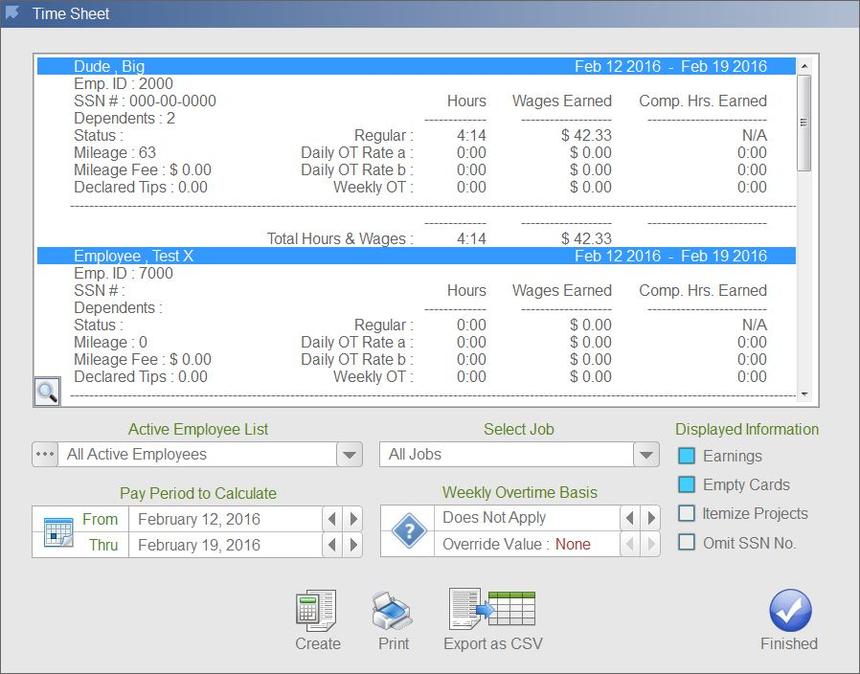Click the Total Hours & Wages label

click(340, 239)
